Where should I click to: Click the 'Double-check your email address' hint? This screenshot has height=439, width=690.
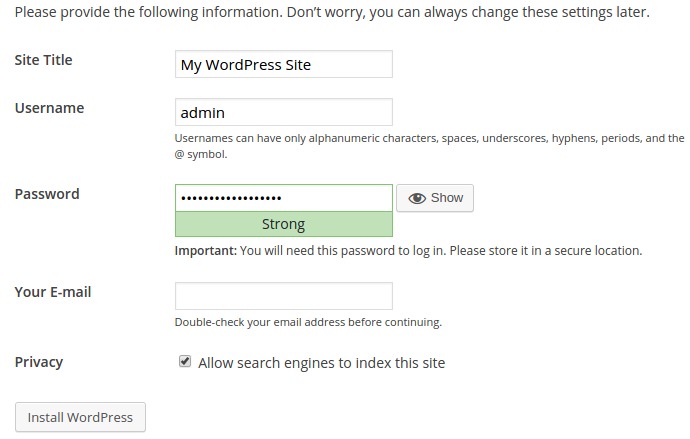click(x=308, y=322)
